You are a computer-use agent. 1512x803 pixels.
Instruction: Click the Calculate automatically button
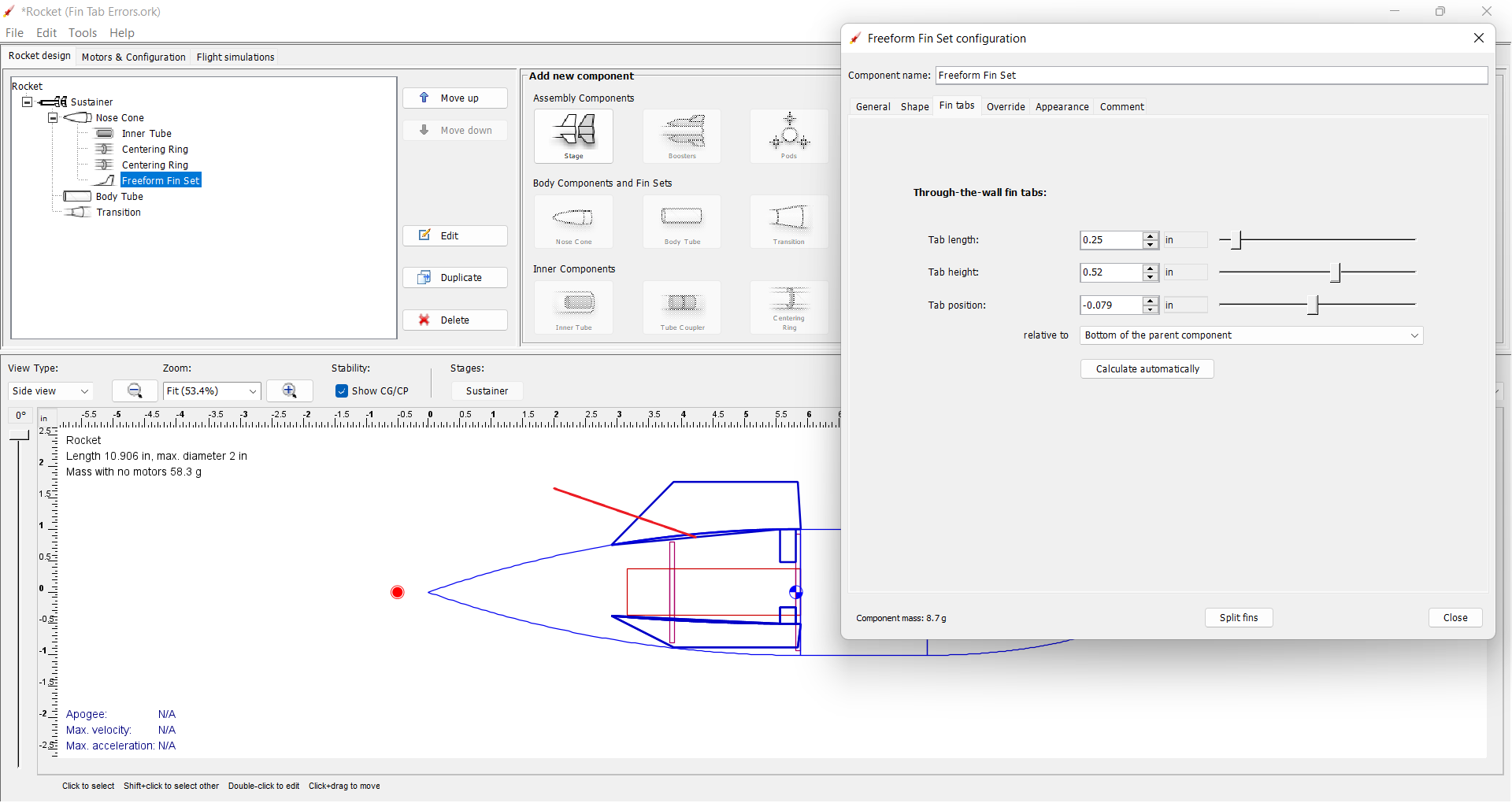[1147, 368]
